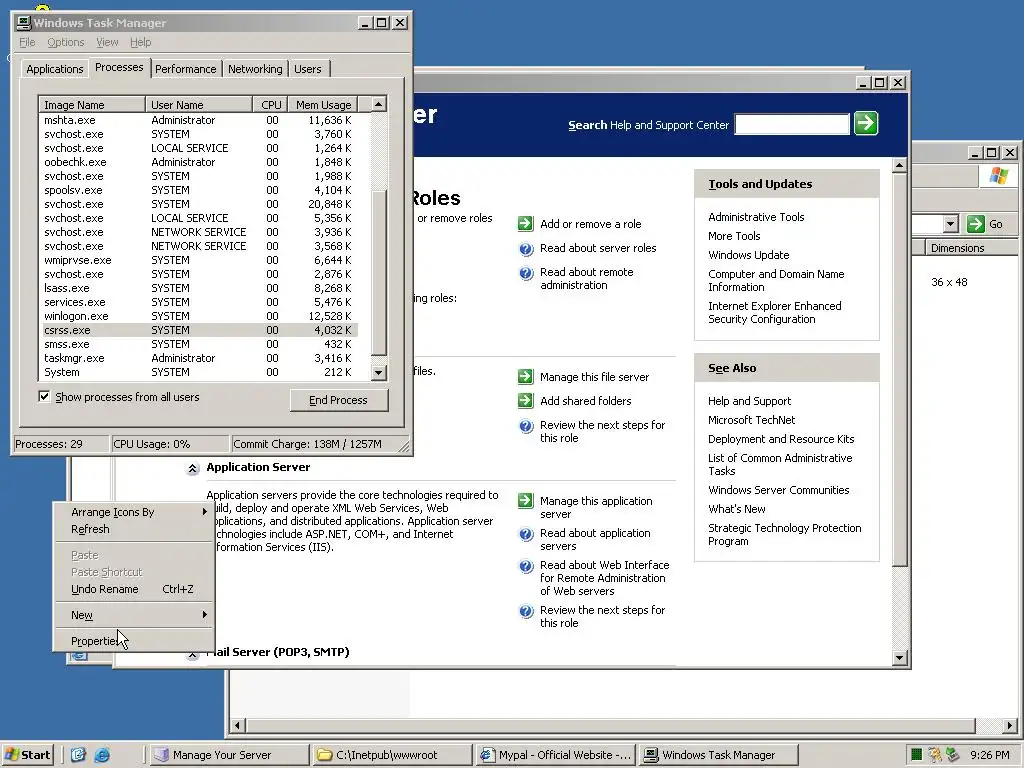Viewport: 1024px width, 768px height.
Task: Switch to Manage Your Server taskbar button
Action: coord(229,755)
